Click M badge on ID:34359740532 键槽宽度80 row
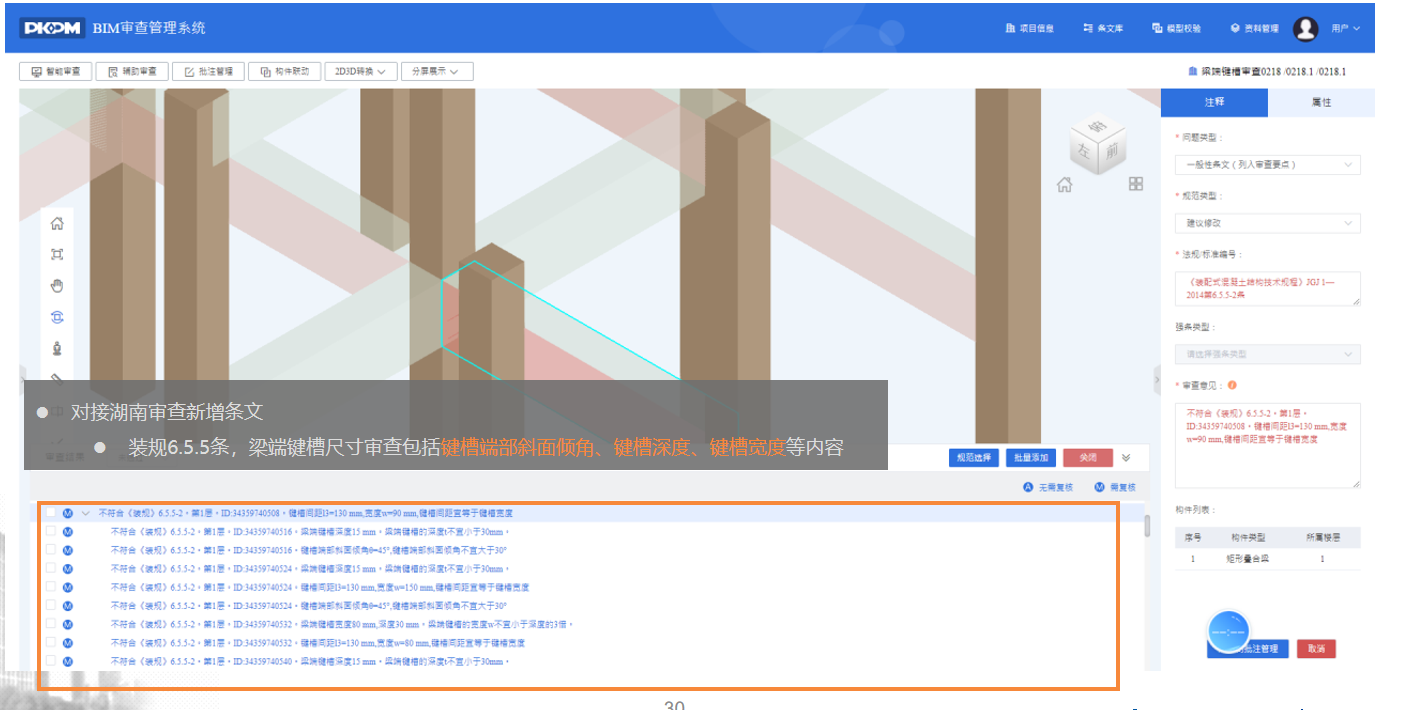The image size is (1411, 710). point(67,624)
